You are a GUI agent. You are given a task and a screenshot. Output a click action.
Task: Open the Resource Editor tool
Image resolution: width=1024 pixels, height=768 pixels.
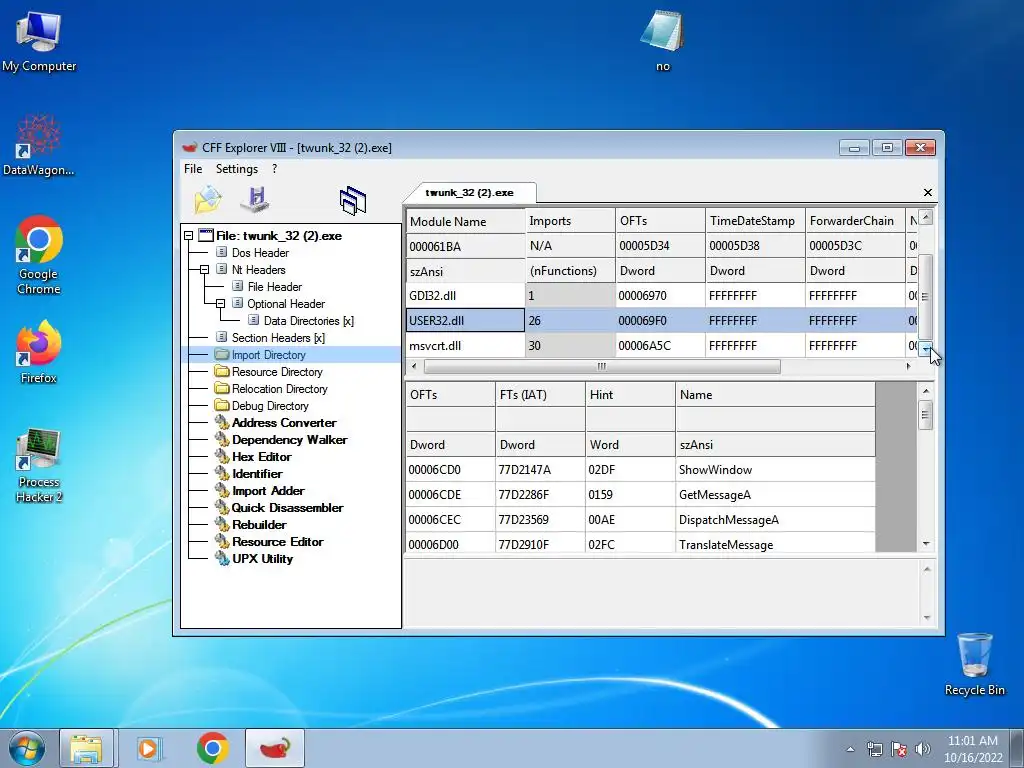point(278,541)
